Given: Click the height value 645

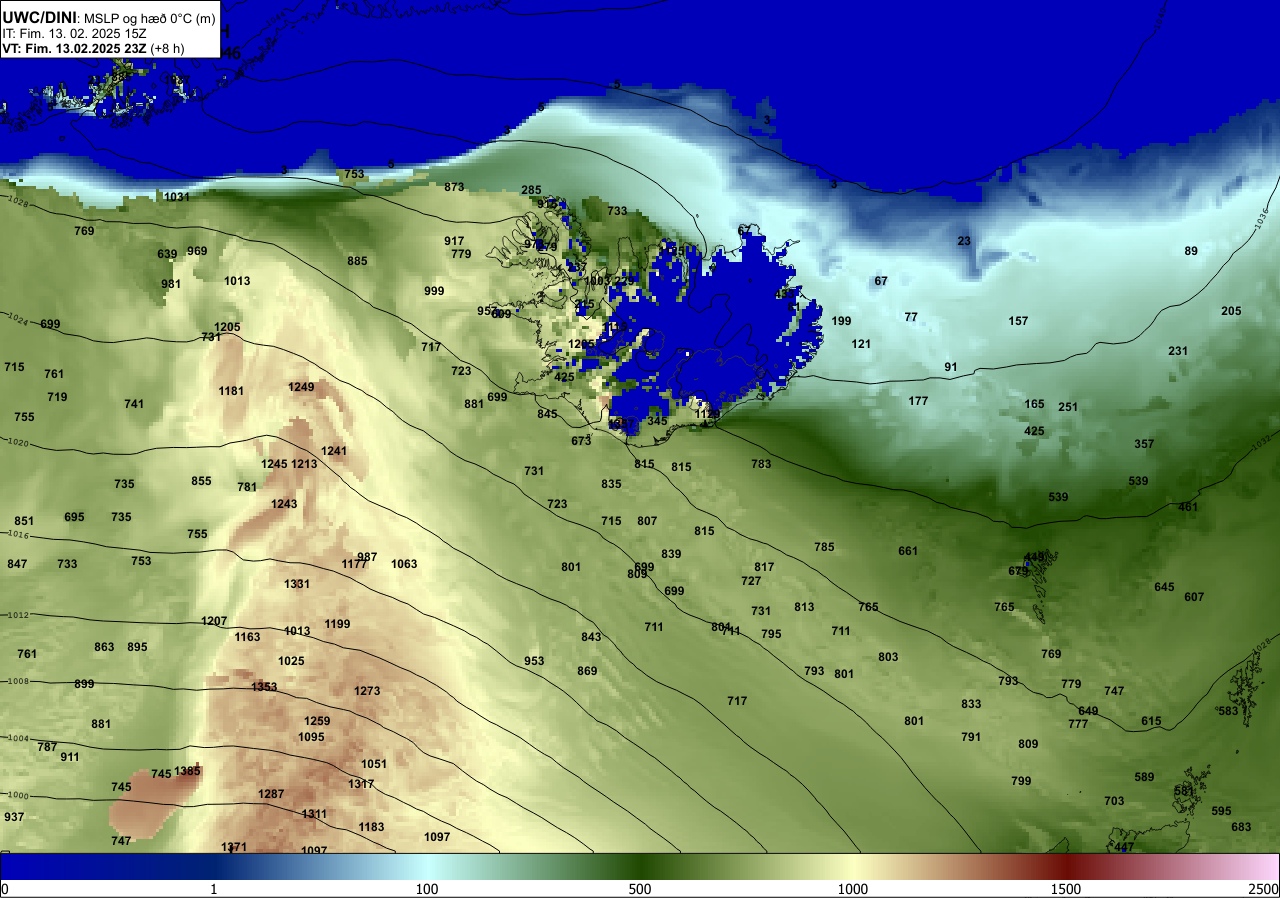Looking at the screenshot, I should [x=1164, y=587].
